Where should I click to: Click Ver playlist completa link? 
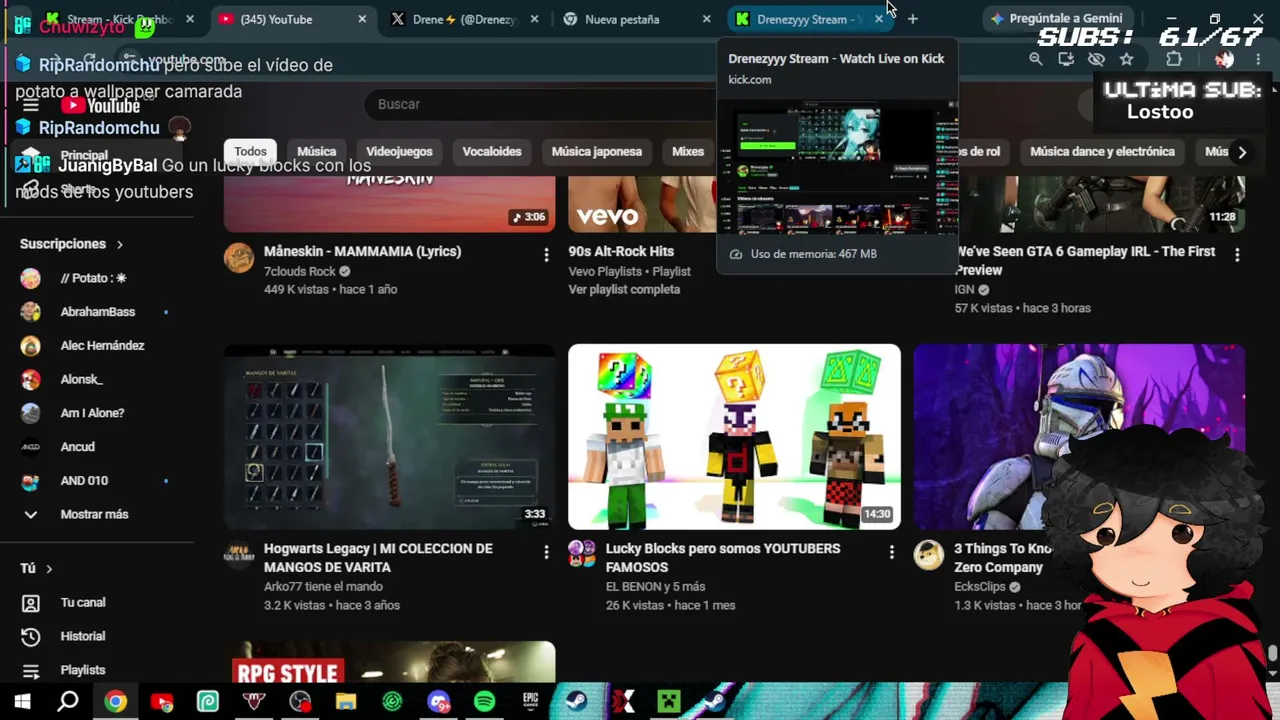click(x=624, y=290)
